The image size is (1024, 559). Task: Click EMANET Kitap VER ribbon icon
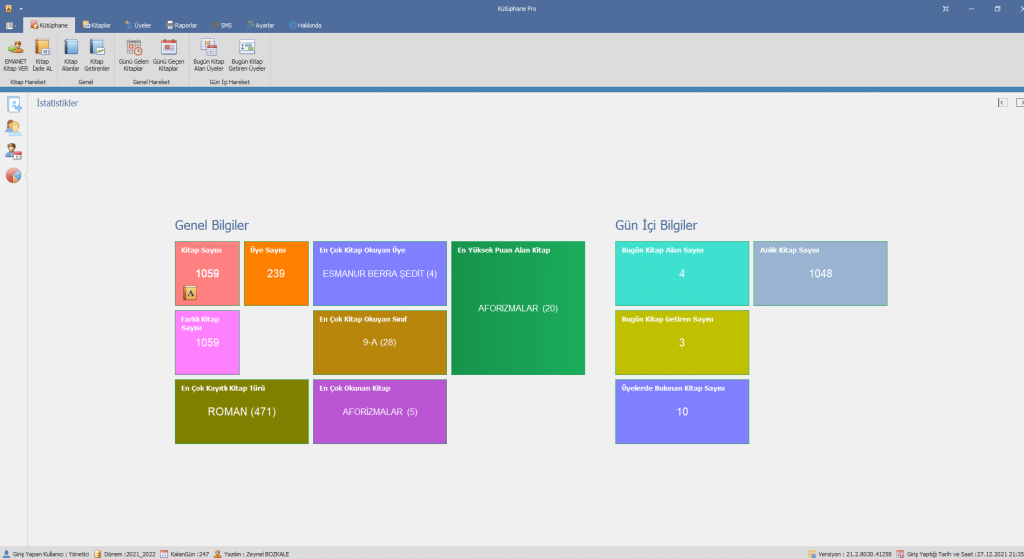tap(15, 56)
